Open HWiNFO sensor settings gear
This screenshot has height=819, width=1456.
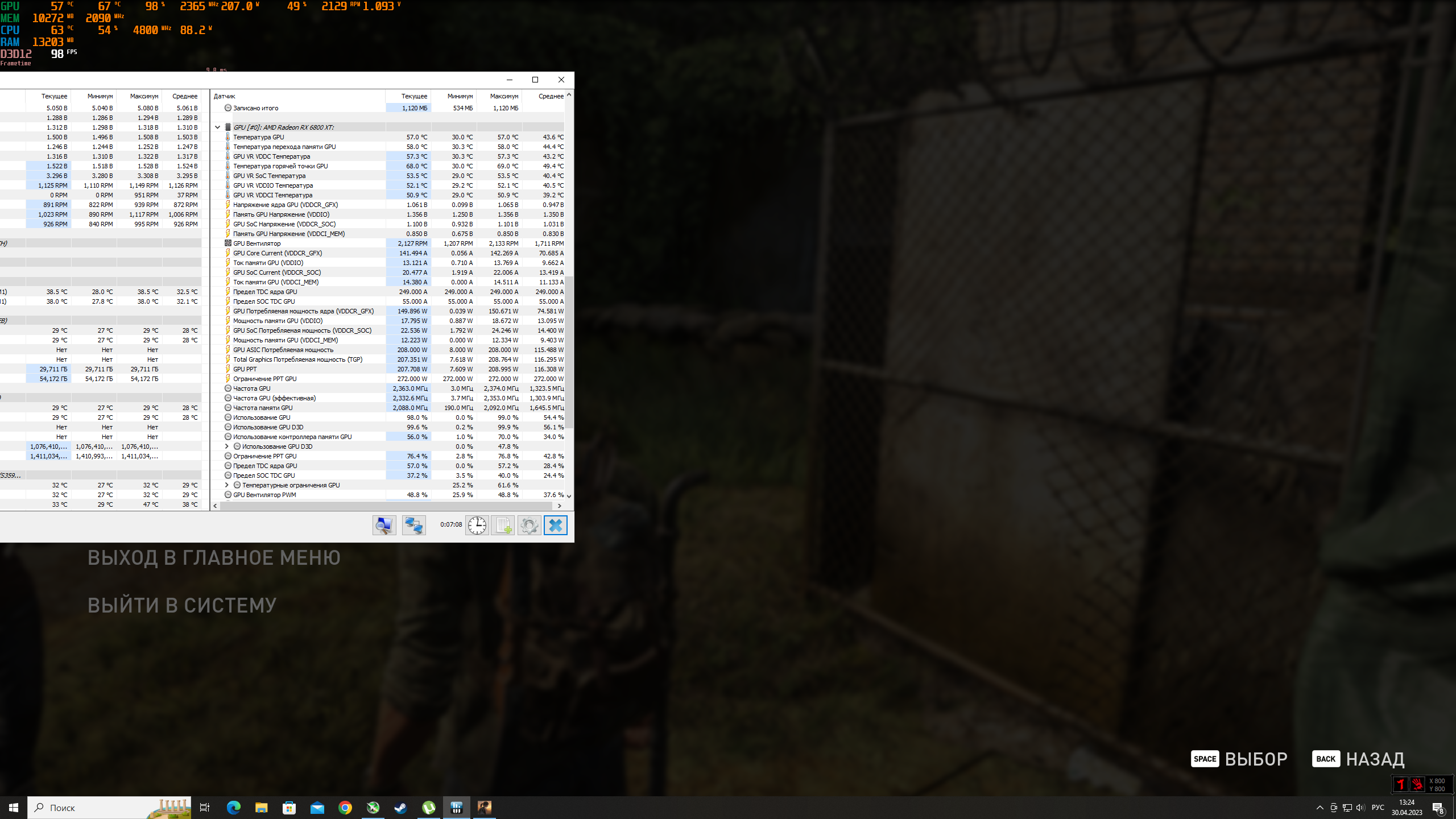(x=529, y=525)
